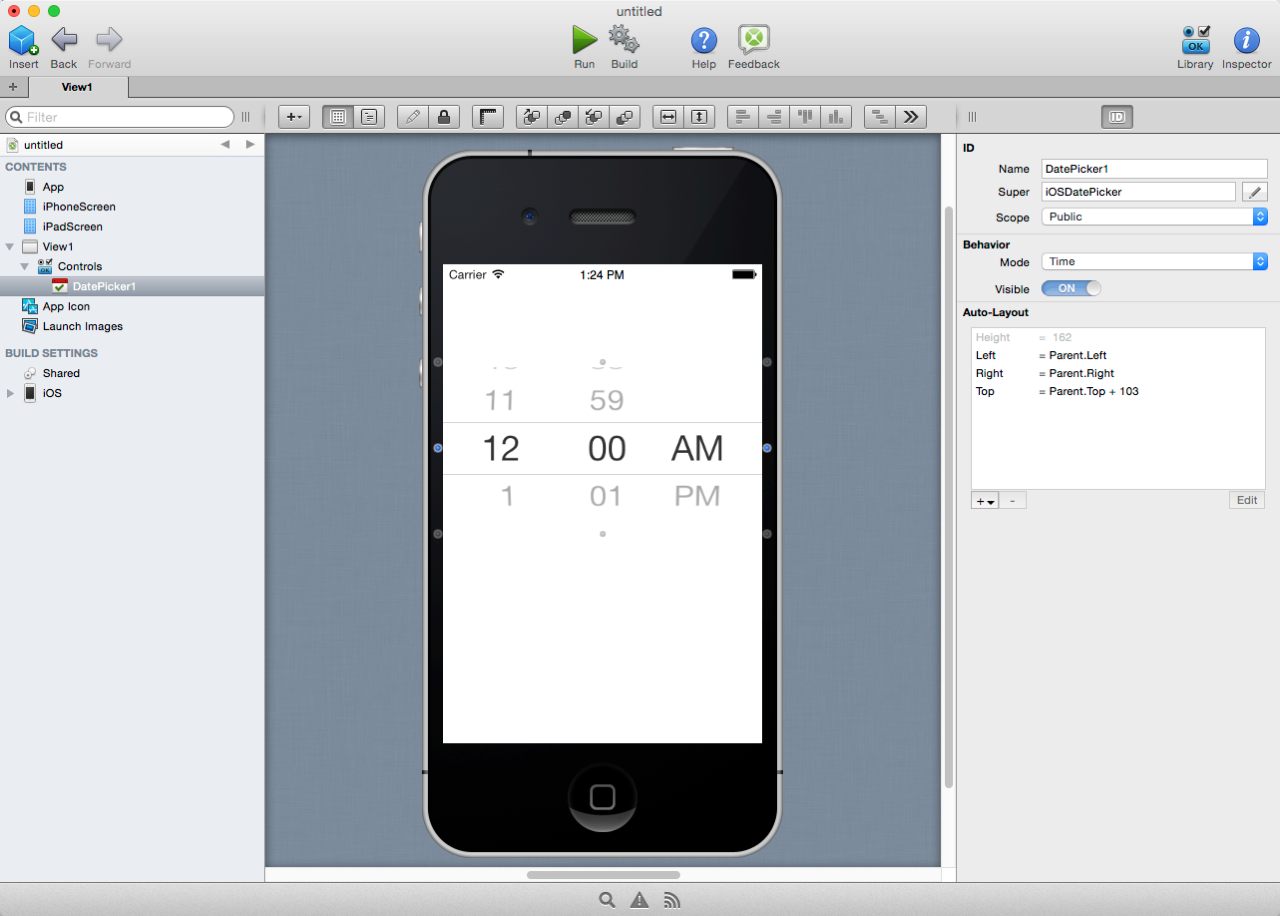
Task: Open the add constraint plus dropdown
Action: pyautogui.click(x=985, y=500)
